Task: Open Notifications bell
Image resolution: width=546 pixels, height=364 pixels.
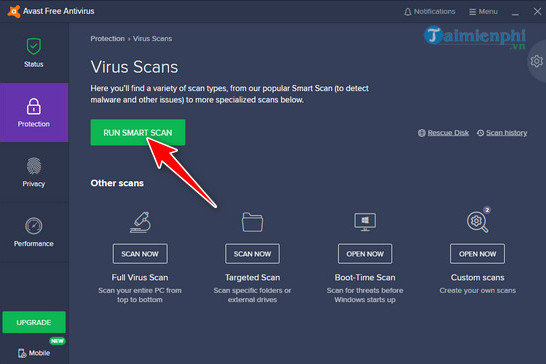Action: [429, 11]
